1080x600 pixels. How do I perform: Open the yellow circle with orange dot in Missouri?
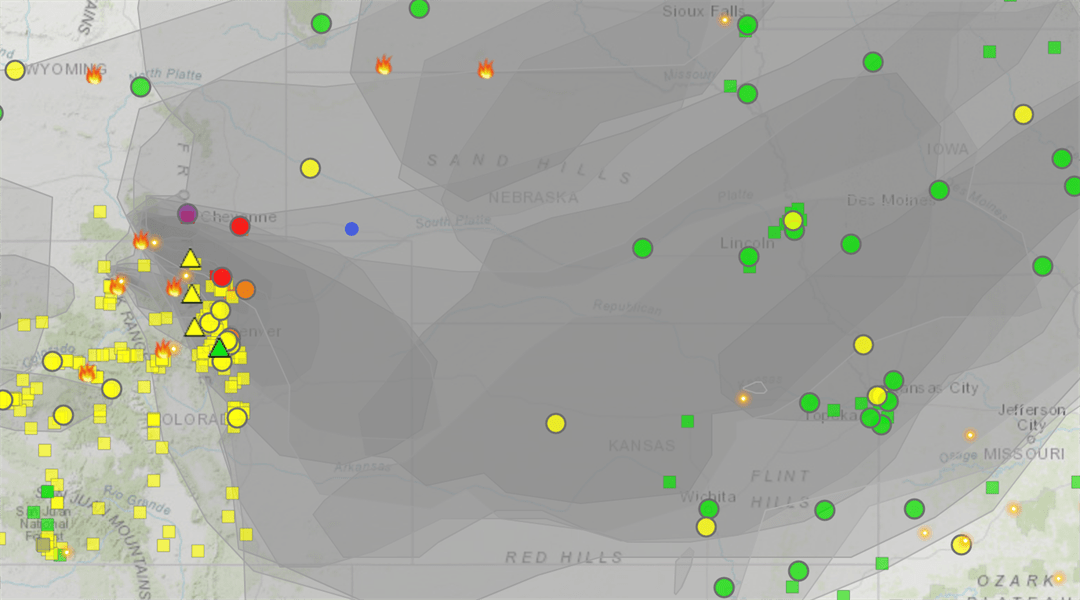962,544
